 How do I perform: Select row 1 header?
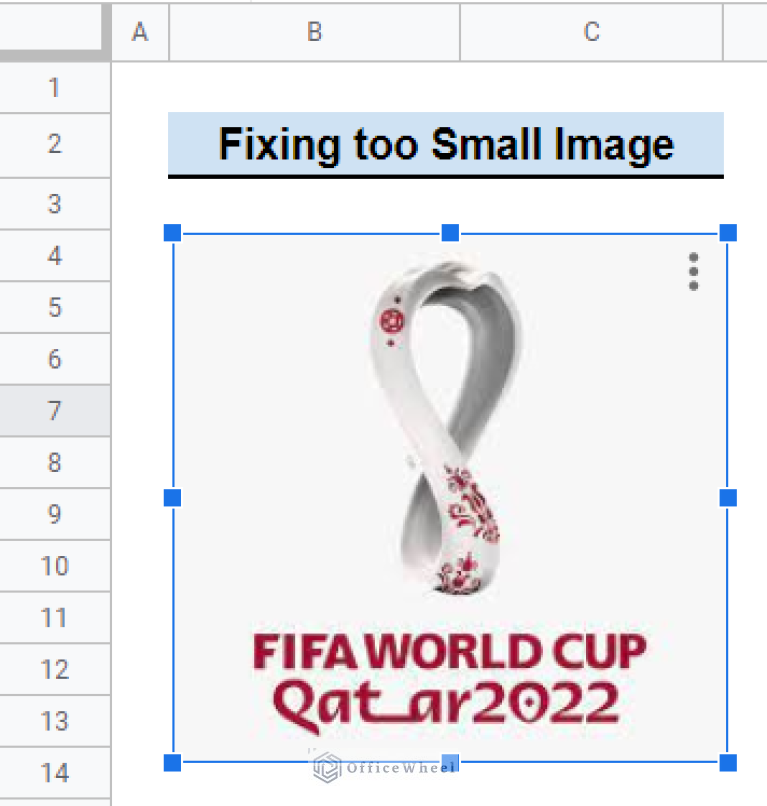point(55,88)
